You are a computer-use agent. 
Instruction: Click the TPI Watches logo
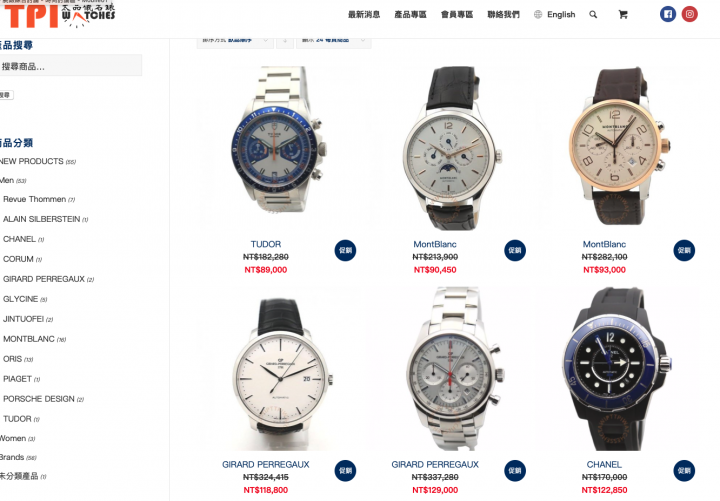[x=59, y=15]
